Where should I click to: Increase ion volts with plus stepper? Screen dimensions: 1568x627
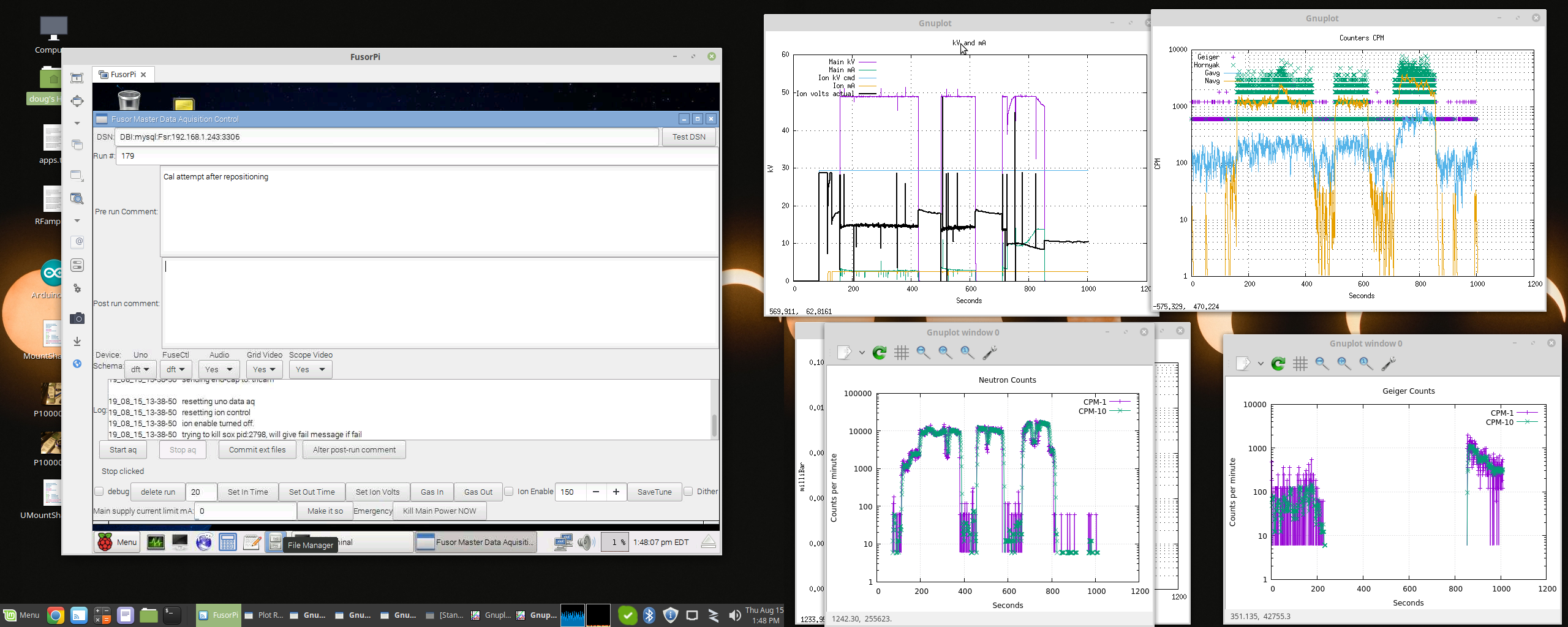(616, 492)
